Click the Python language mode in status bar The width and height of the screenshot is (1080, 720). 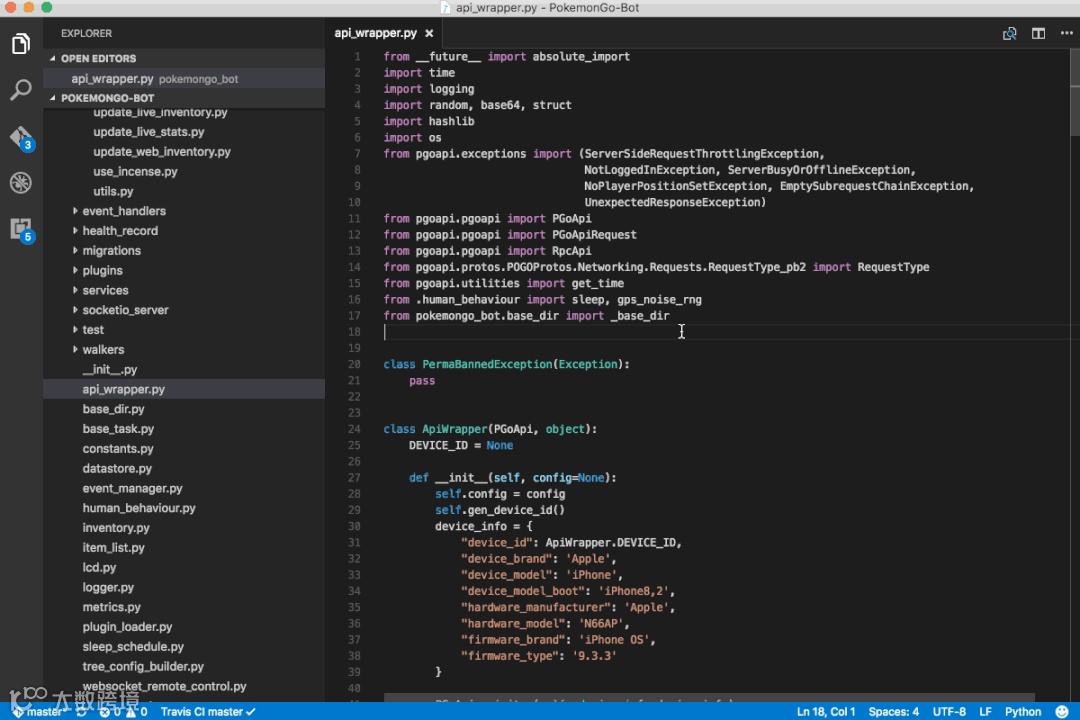1023,711
